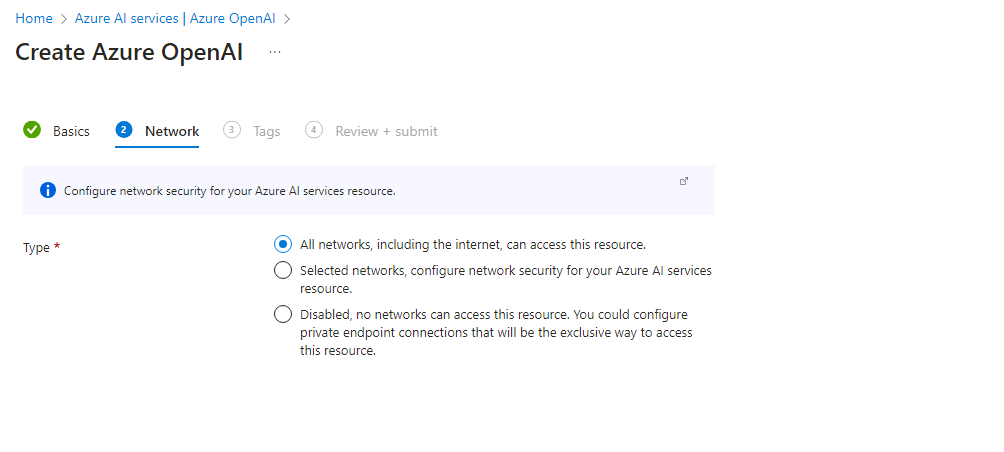Click the Network tab label

[x=172, y=131]
